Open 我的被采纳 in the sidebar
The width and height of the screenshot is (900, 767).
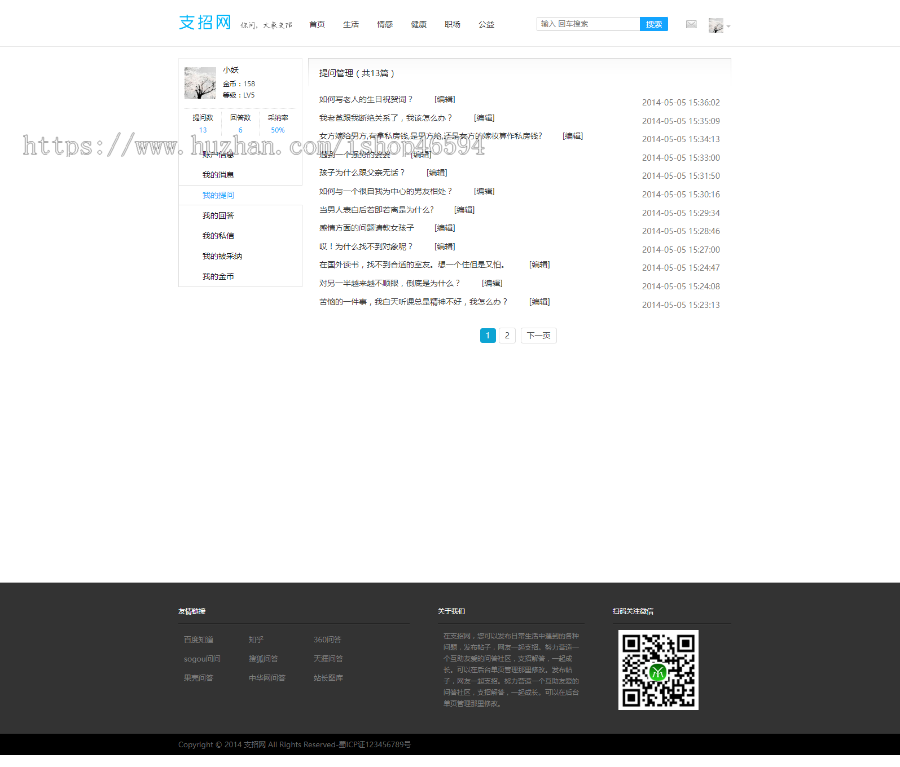(x=222, y=257)
